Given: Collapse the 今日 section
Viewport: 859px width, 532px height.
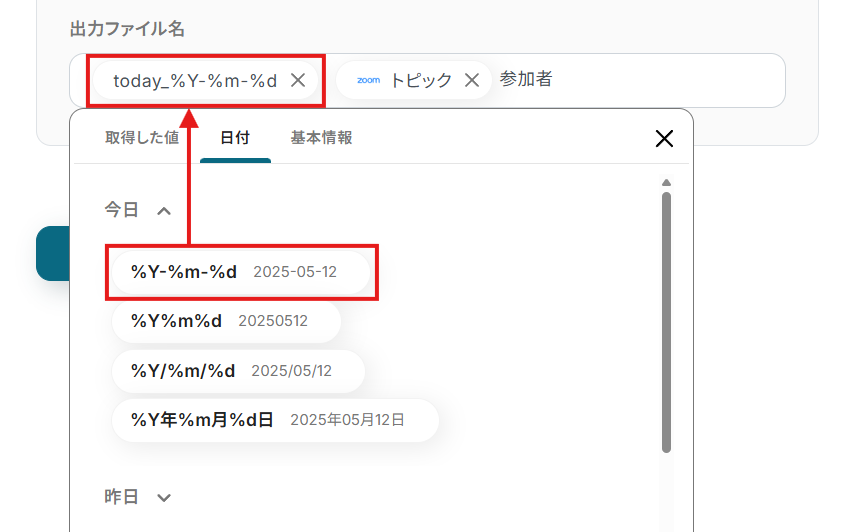Looking at the screenshot, I should tap(164, 210).
